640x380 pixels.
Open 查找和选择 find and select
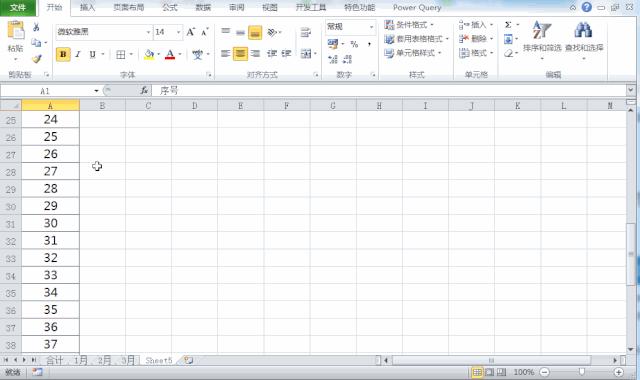pos(584,40)
